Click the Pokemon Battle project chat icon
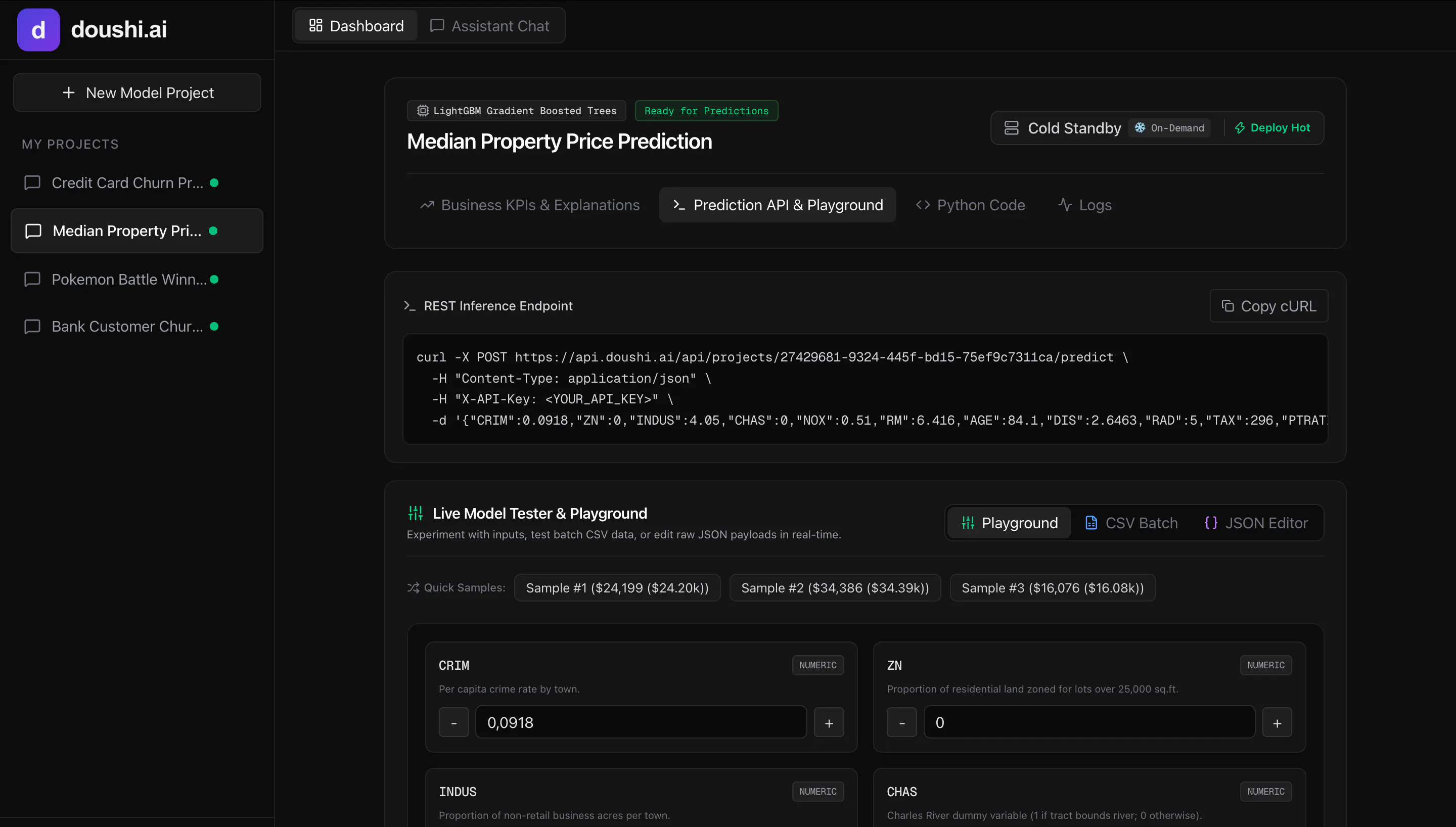This screenshot has height=827, width=1456. [x=32, y=279]
